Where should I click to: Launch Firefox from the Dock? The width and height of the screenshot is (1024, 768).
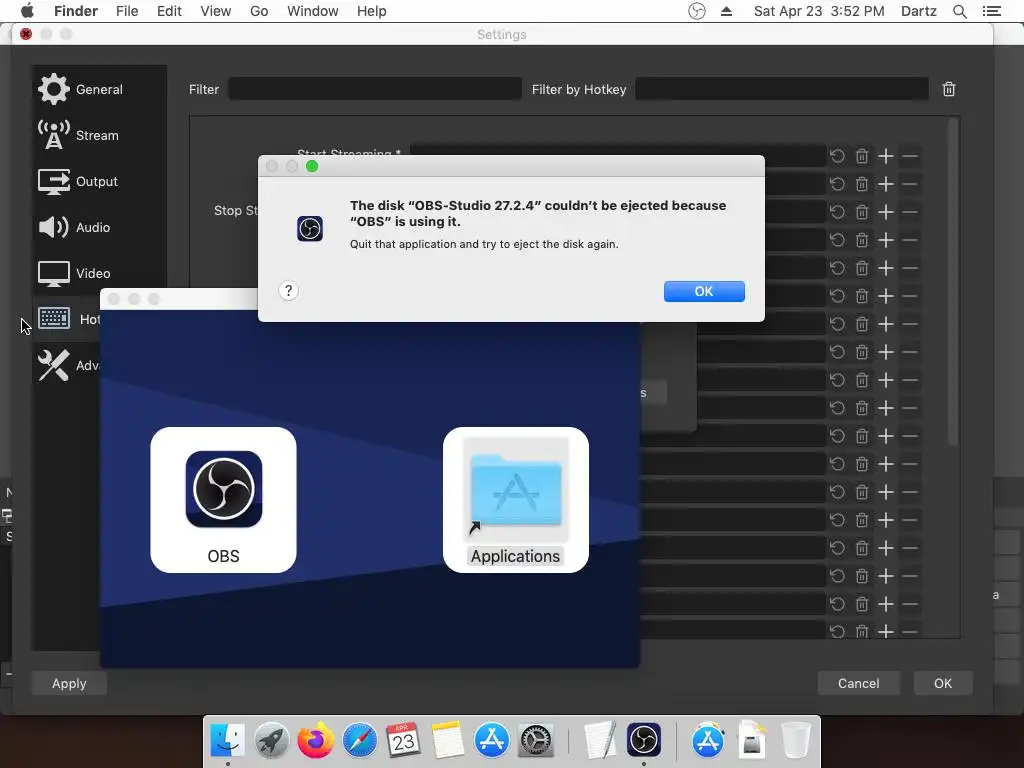pos(315,741)
